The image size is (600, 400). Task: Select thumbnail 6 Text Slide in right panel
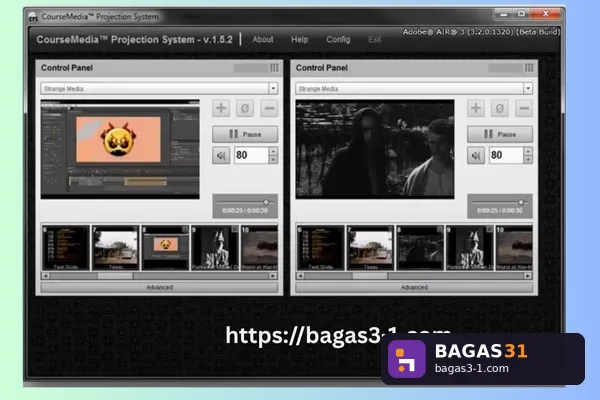point(321,248)
